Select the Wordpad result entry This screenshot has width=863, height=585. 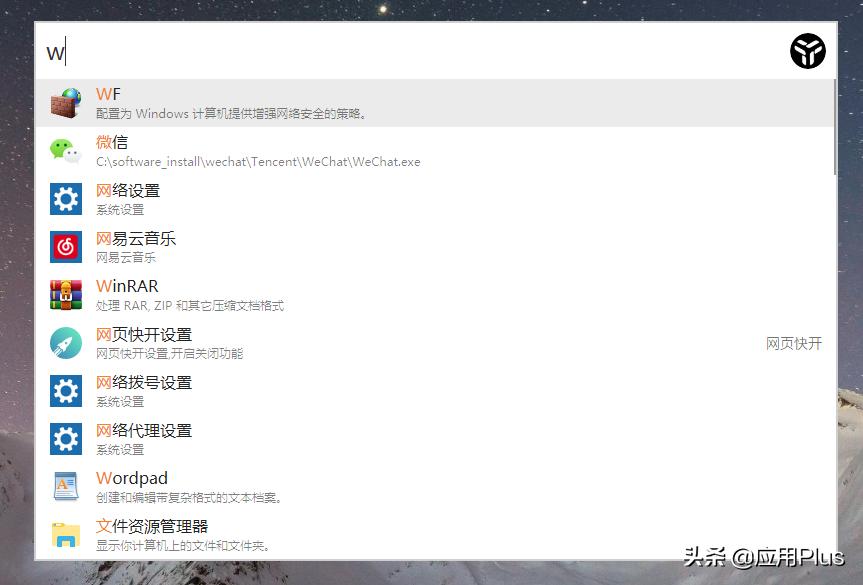tap(300, 486)
